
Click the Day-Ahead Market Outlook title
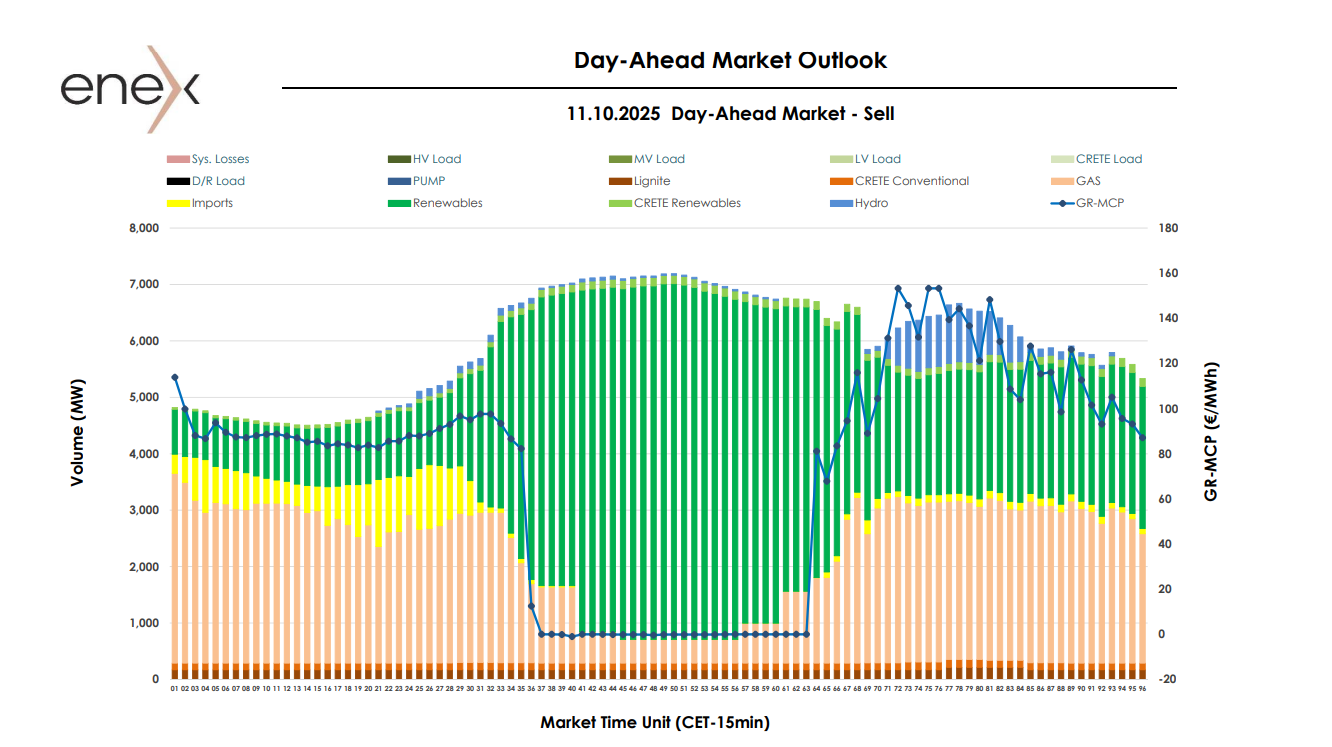(x=730, y=60)
